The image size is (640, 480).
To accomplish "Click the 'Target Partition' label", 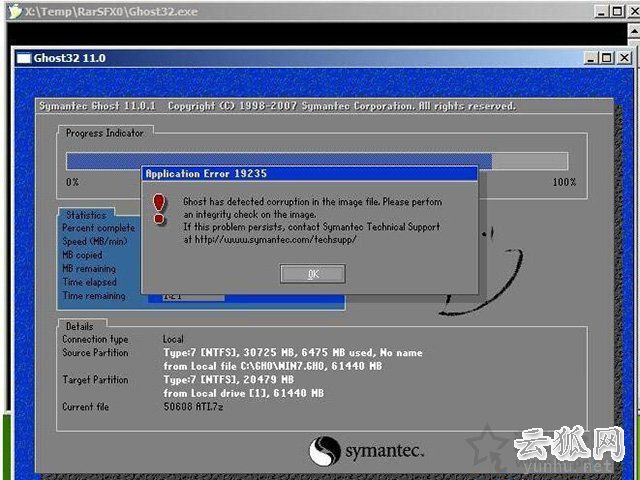I will (95, 380).
